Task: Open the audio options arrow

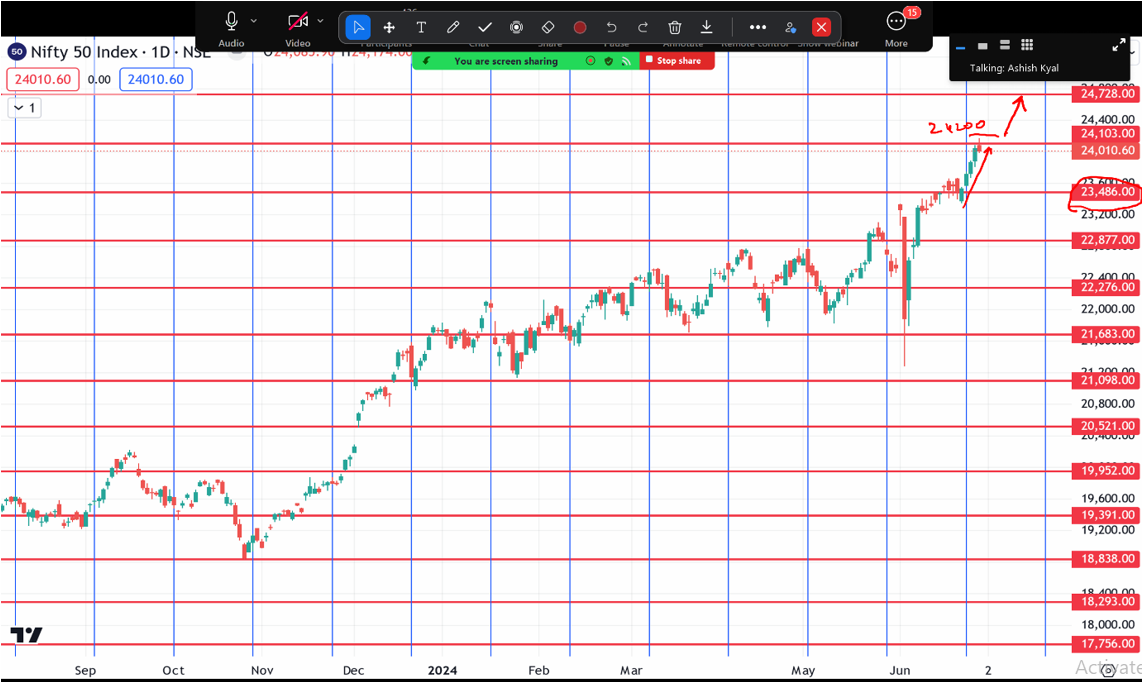Action: coord(253,21)
